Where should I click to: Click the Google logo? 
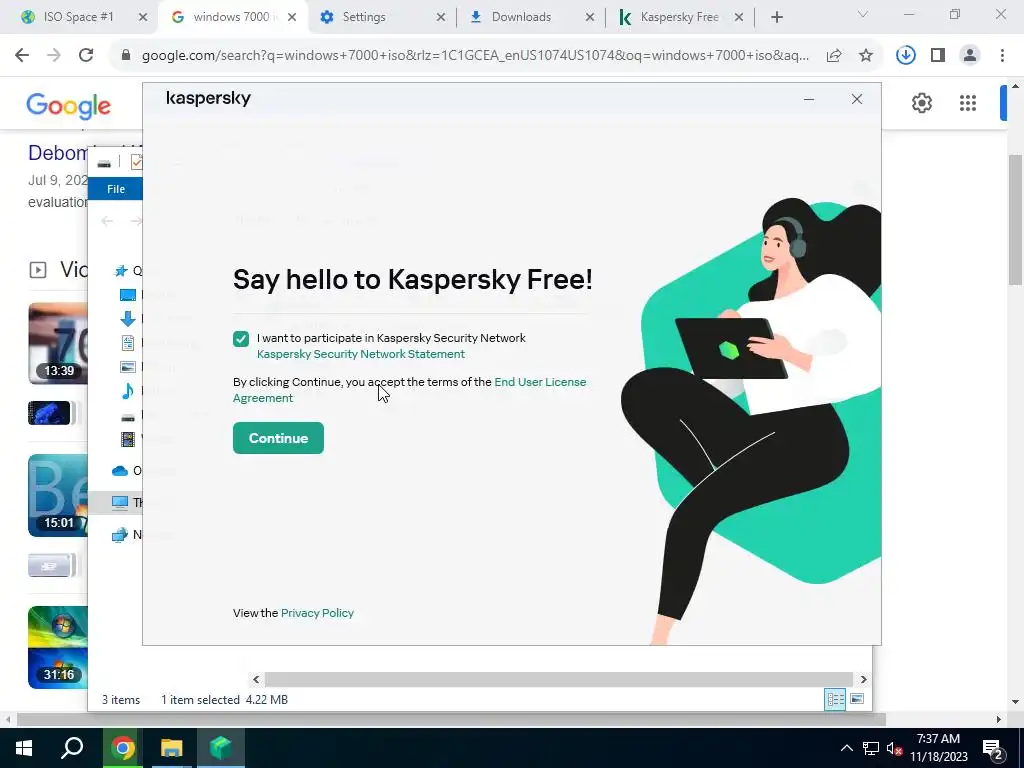click(69, 106)
